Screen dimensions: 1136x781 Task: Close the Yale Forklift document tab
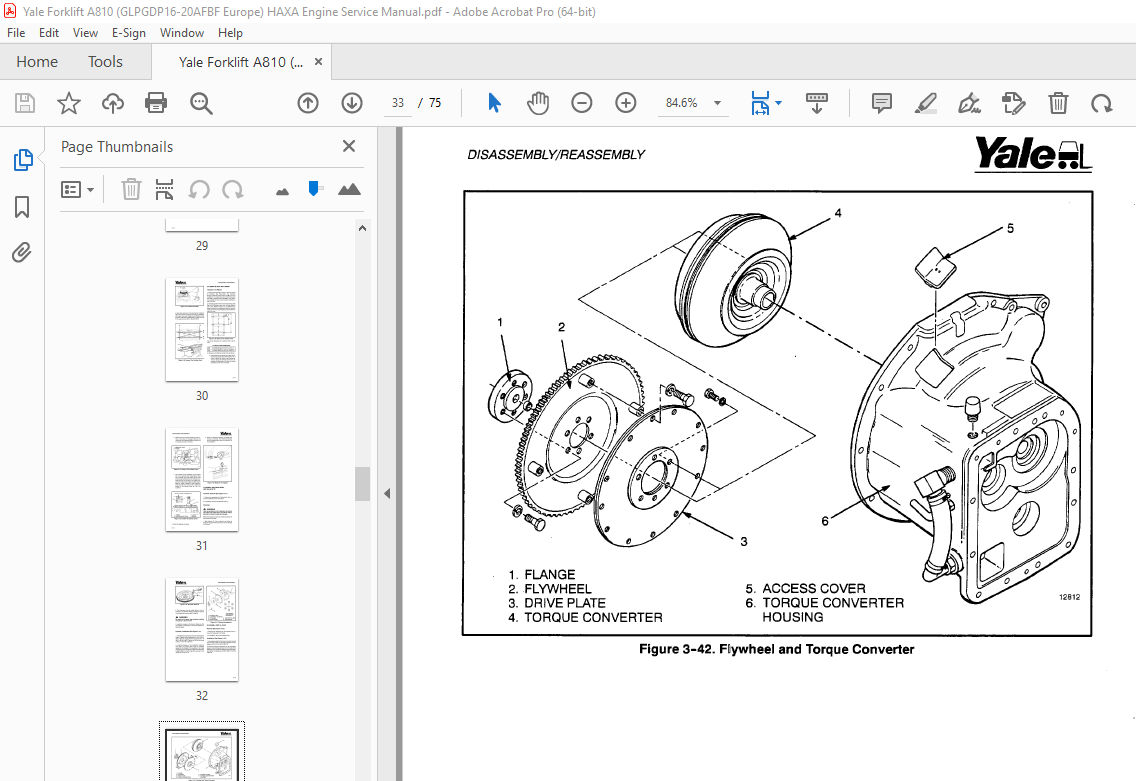318,62
